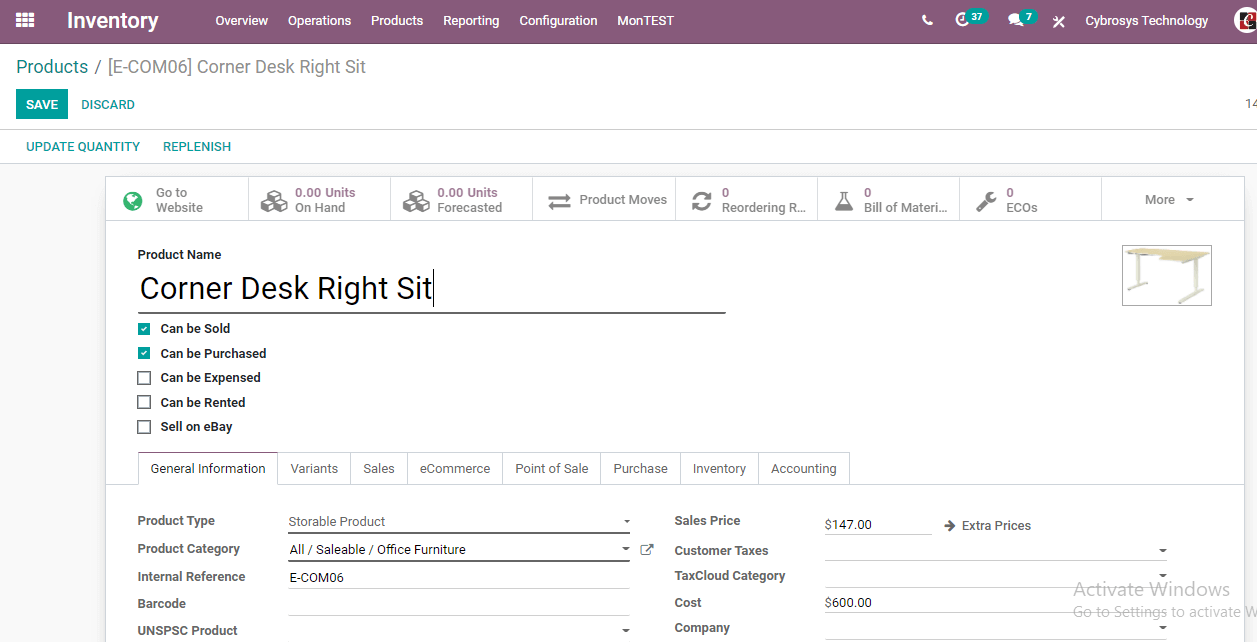Switch to the Inventory tab
This screenshot has width=1257, height=642.
coord(719,468)
